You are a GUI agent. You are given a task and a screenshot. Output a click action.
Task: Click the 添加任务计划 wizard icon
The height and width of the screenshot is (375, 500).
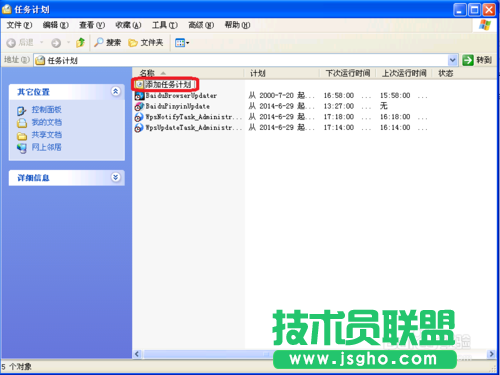click(x=139, y=85)
